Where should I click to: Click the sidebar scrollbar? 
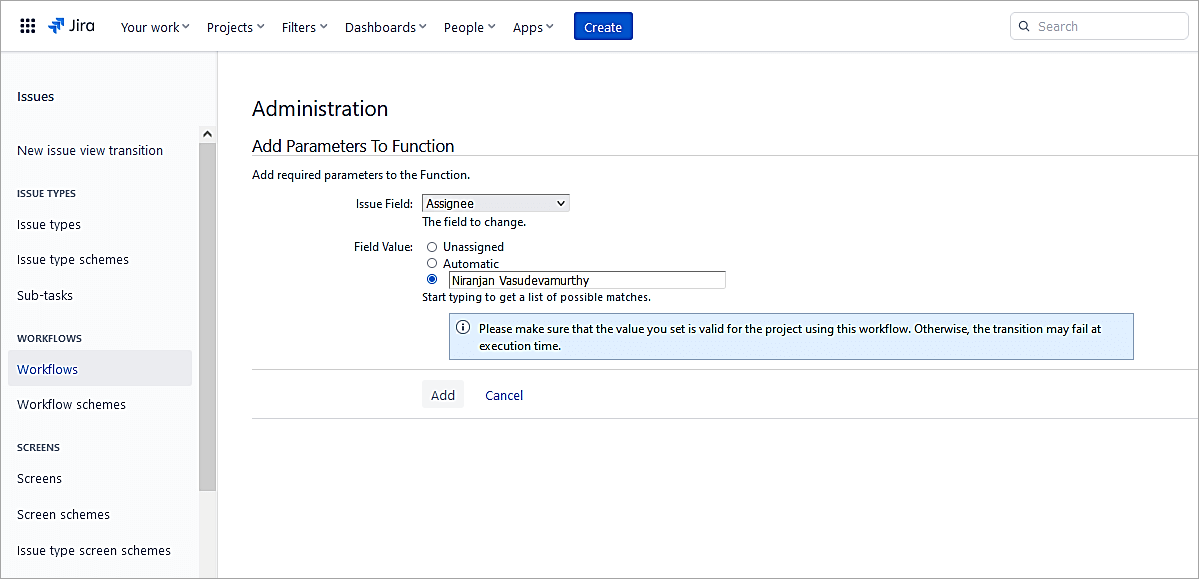[x=207, y=300]
